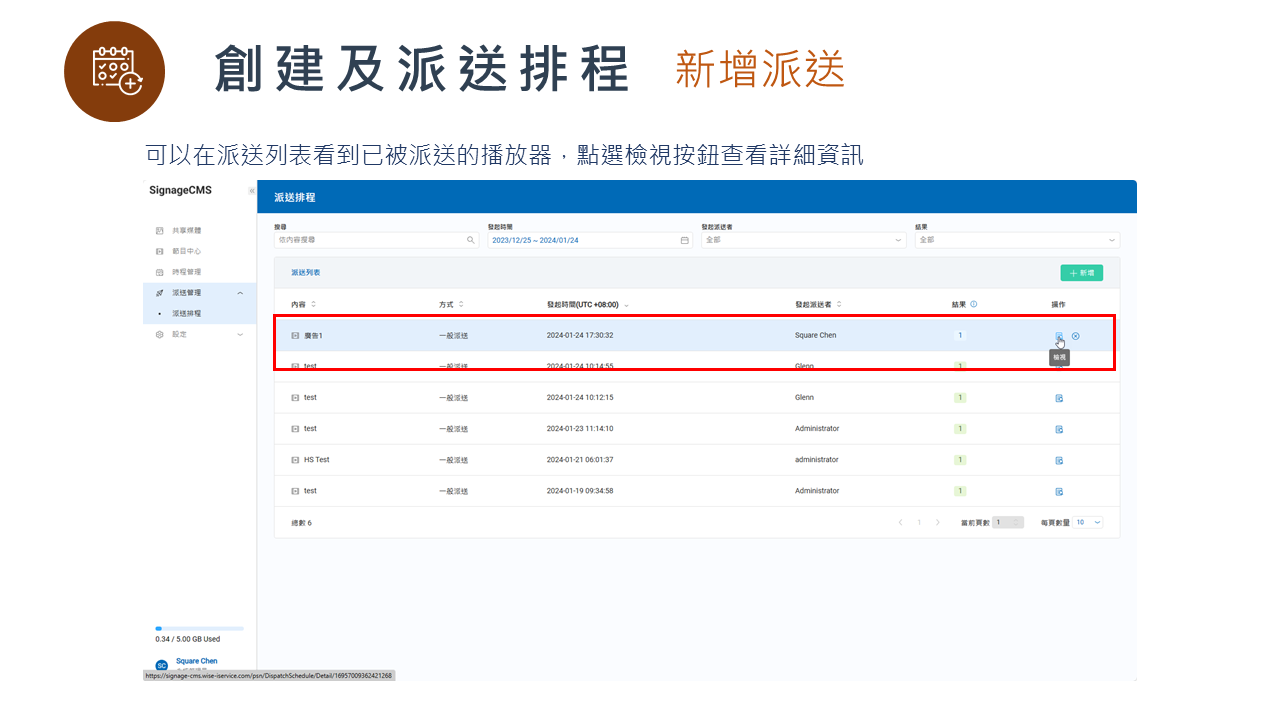Select the 派送管理 send icon
1280x720 pixels.
click(x=160, y=292)
